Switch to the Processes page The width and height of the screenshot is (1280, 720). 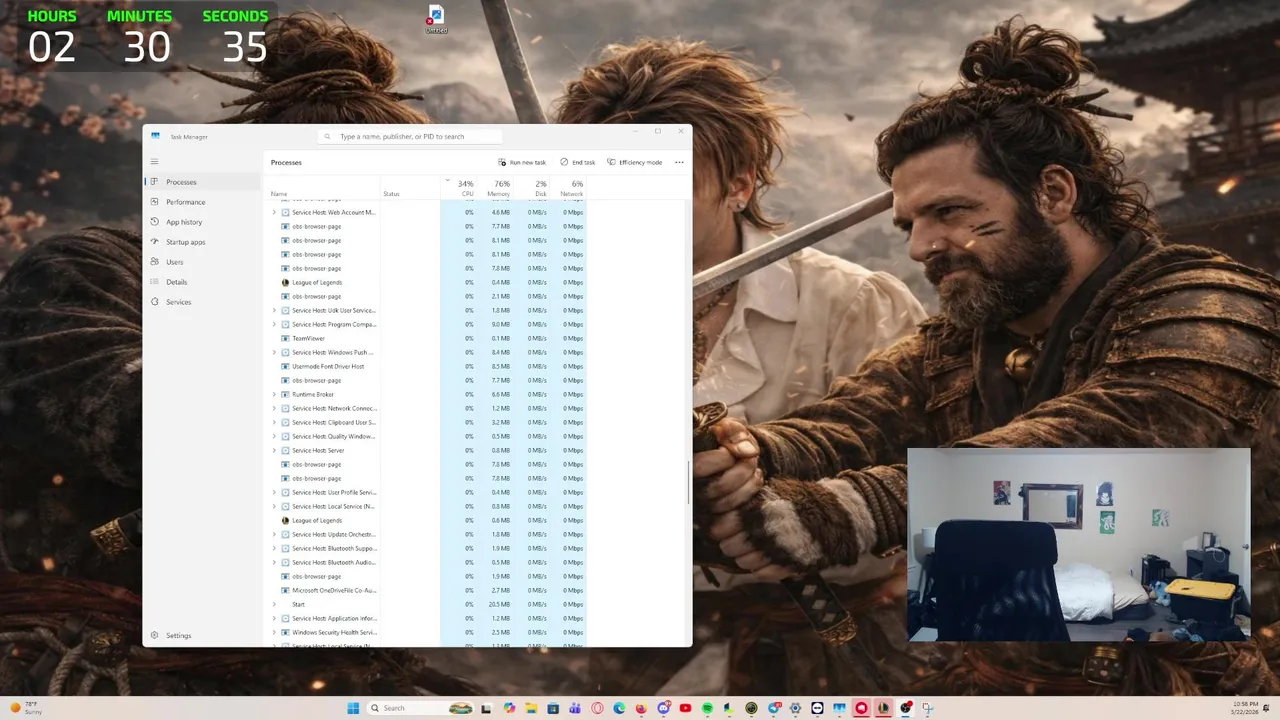203,182
